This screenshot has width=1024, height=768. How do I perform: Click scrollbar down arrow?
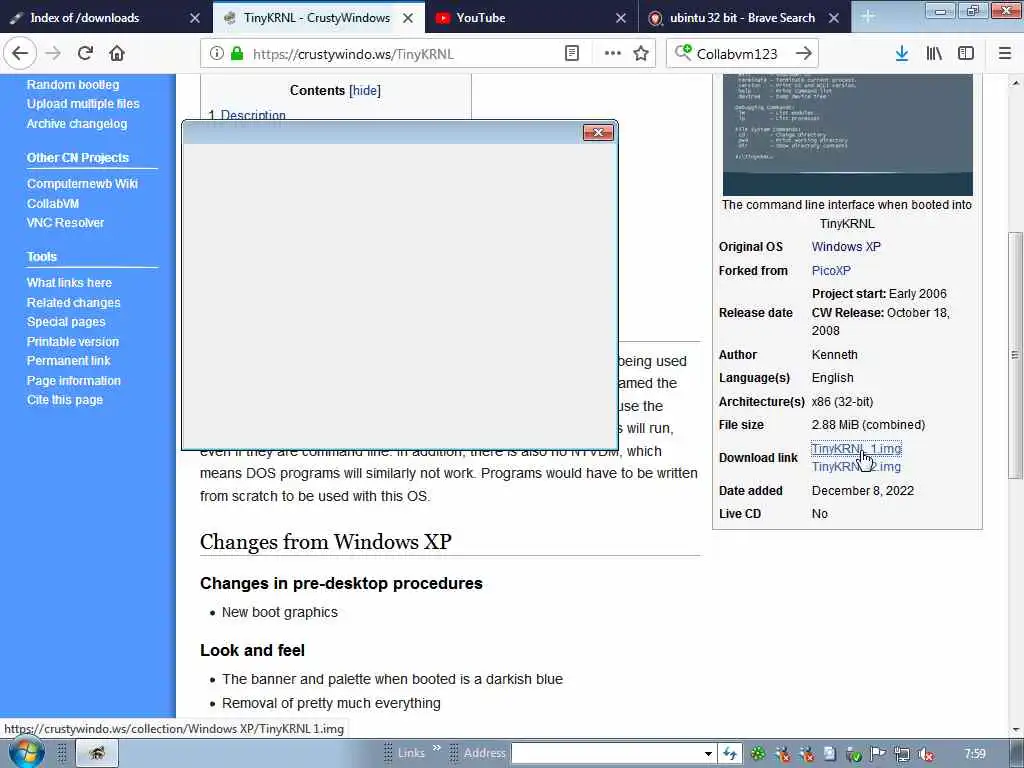click(x=1016, y=729)
